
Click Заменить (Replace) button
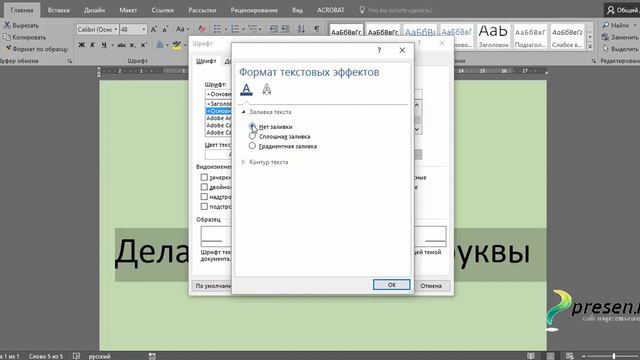point(620,37)
